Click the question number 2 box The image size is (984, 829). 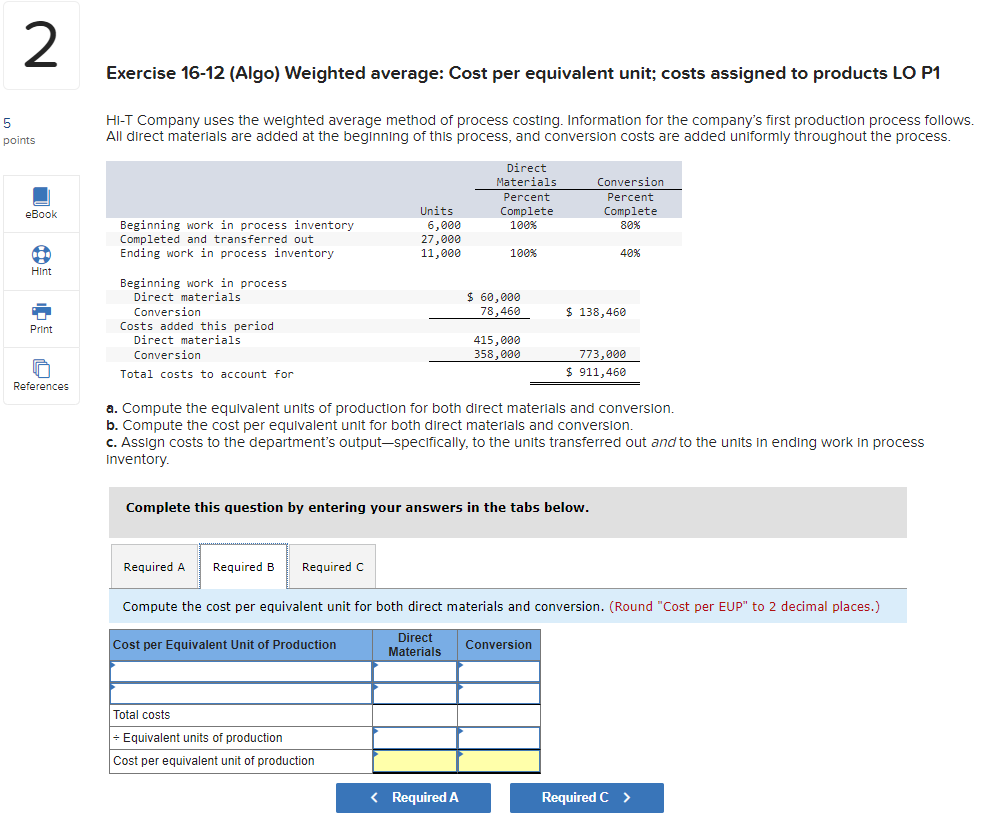(x=41, y=45)
